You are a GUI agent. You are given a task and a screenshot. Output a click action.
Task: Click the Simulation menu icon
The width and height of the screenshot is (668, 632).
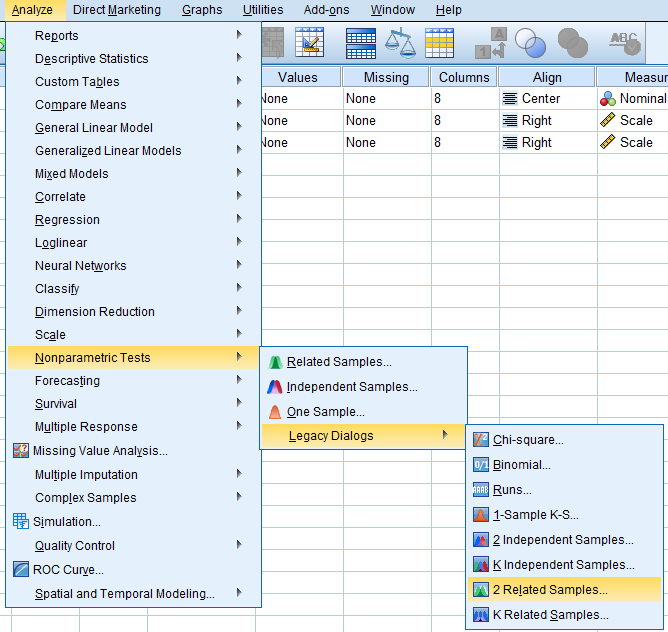21,521
